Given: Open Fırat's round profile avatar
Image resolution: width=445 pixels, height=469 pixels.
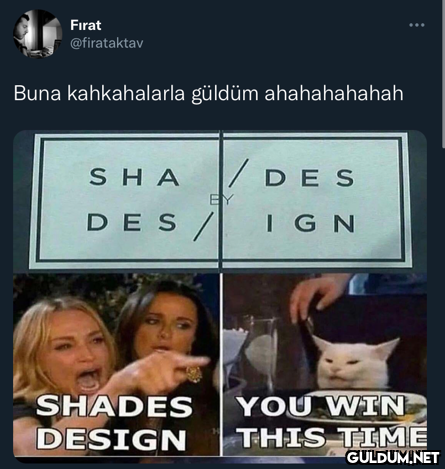Looking at the screenshot, I should 37,34.
